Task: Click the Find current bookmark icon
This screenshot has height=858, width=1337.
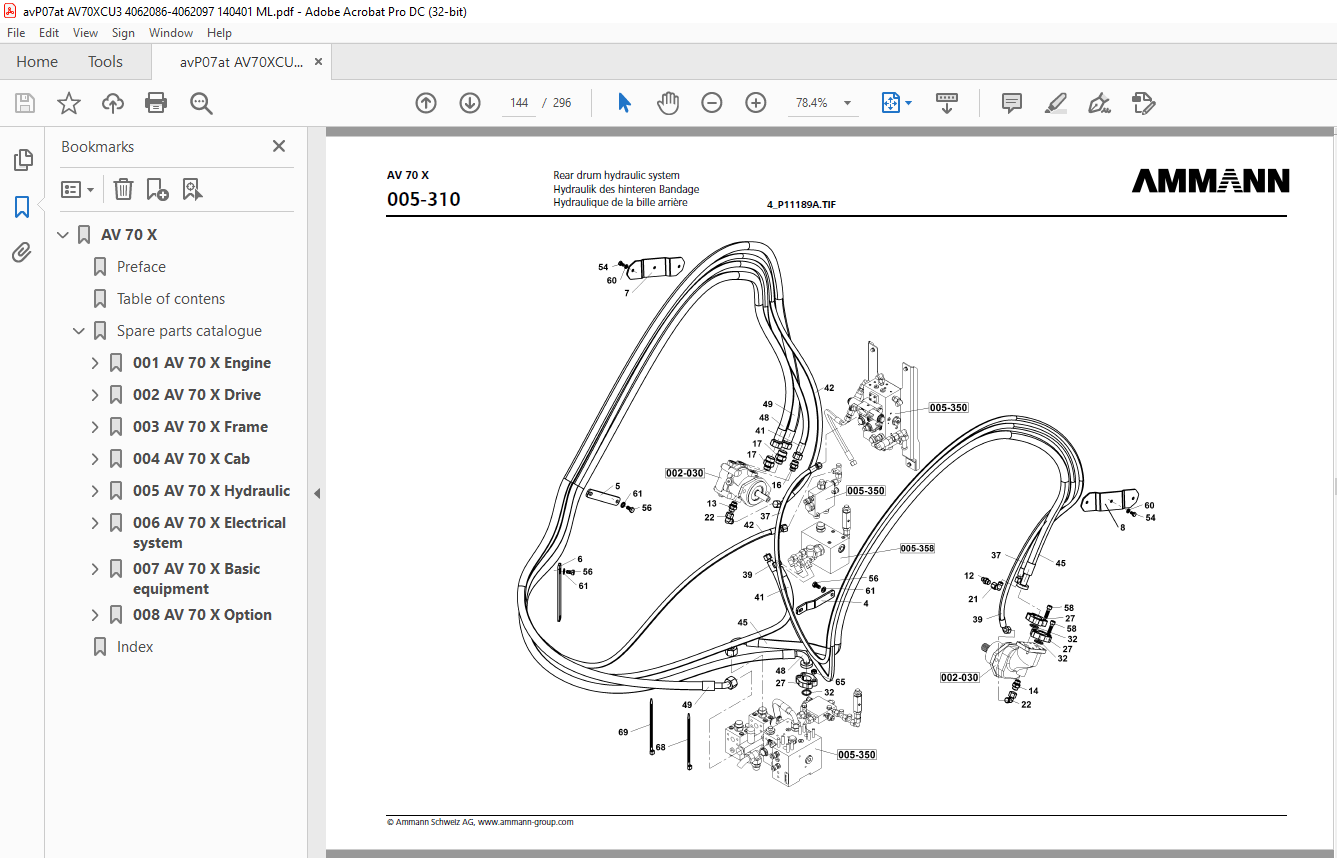Action: click(193, 189)
